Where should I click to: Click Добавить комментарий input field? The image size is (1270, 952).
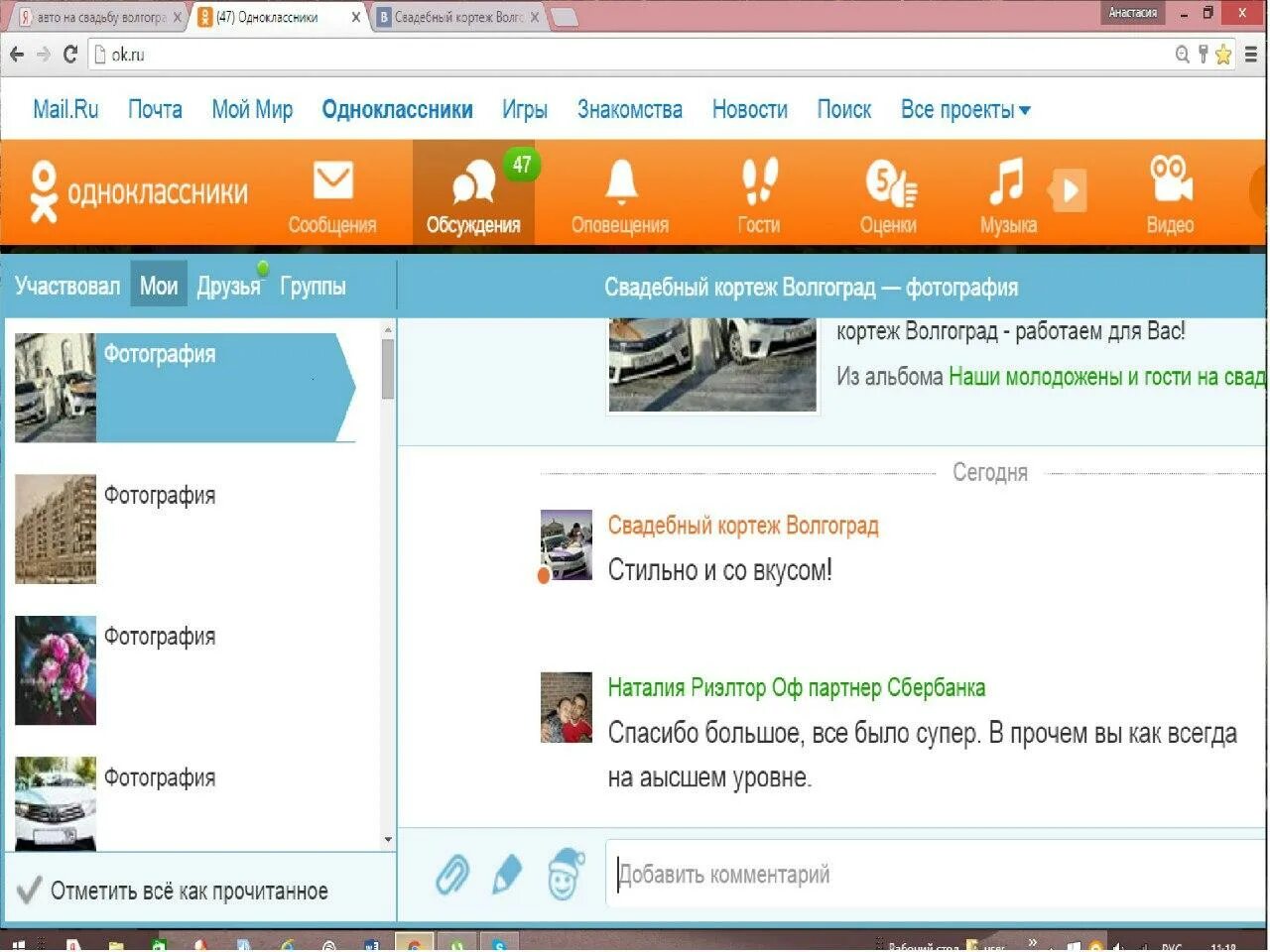pos(937,875)
